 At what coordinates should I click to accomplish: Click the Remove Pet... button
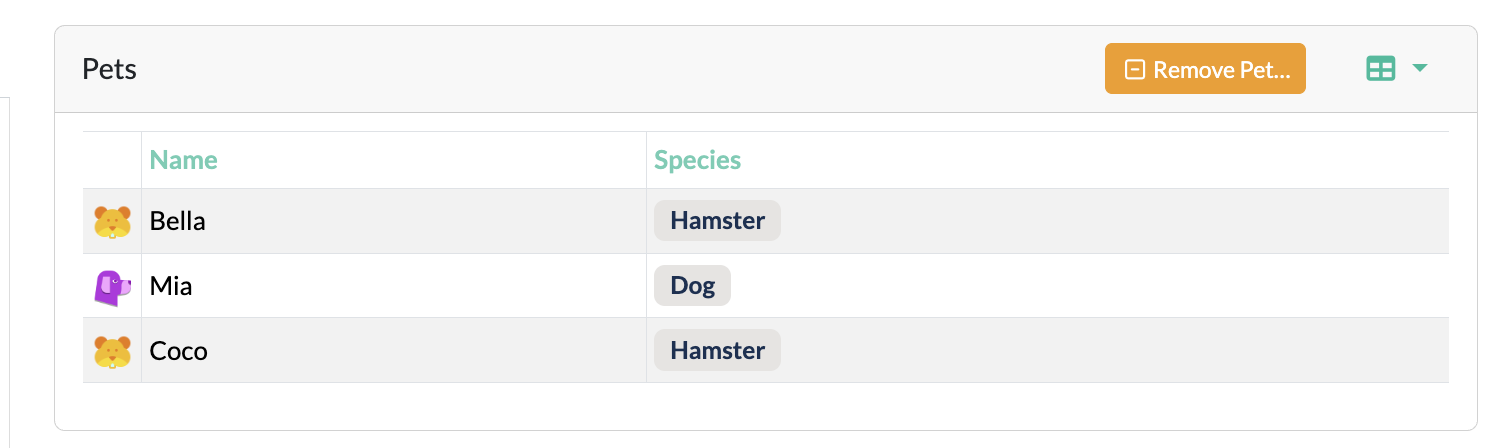click(1205, 69)
